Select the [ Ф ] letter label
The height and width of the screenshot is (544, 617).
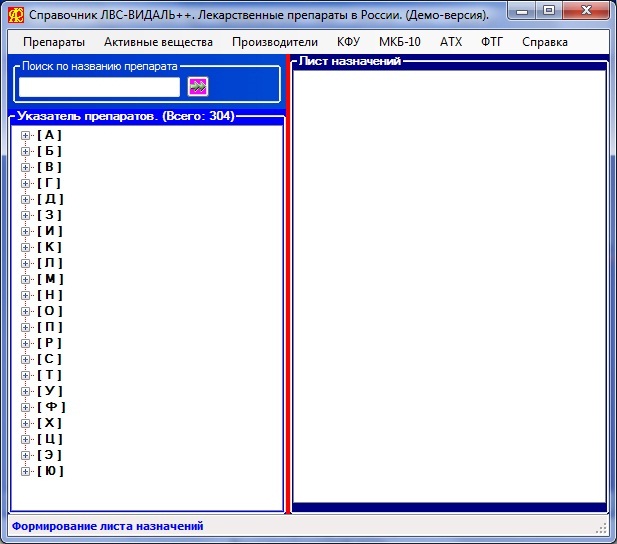click(x=51, y=407)
